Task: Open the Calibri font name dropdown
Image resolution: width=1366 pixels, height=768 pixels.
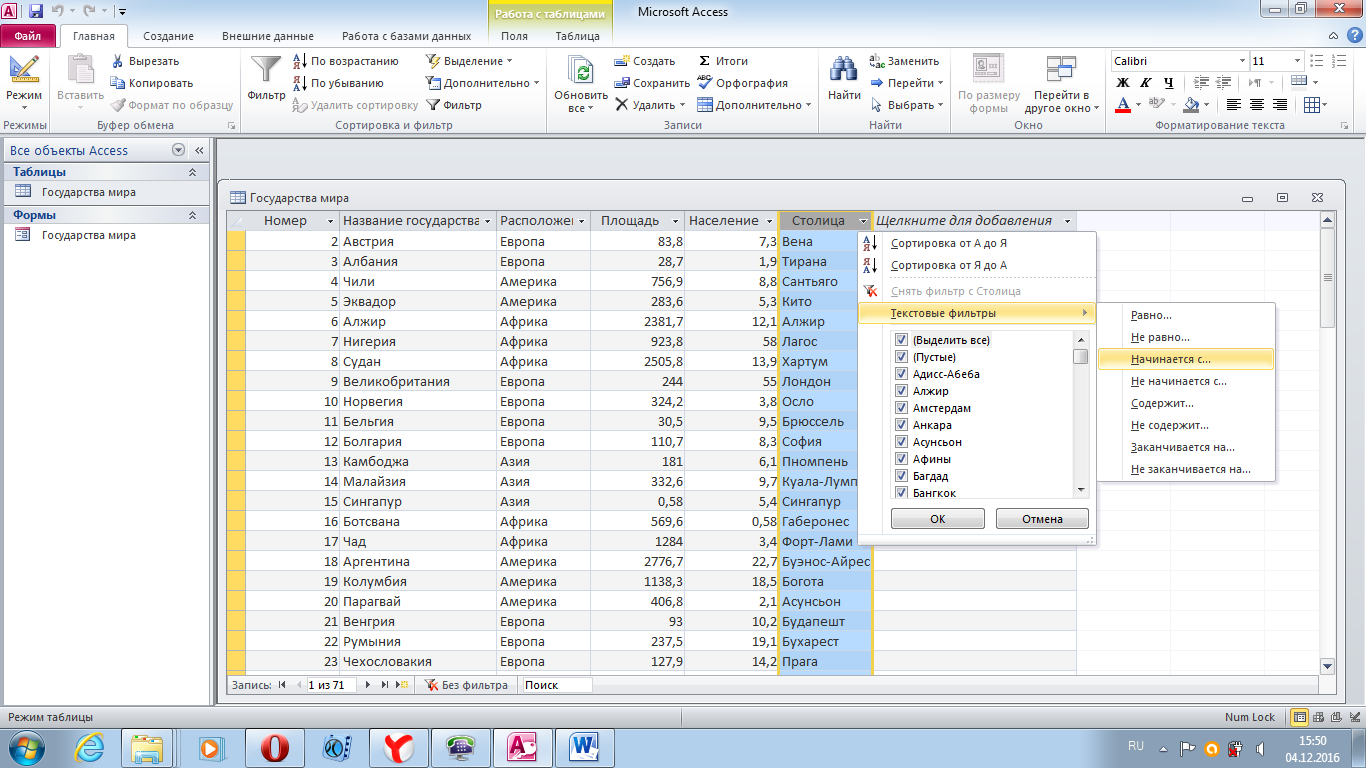Action: [x=1242, y=61]
